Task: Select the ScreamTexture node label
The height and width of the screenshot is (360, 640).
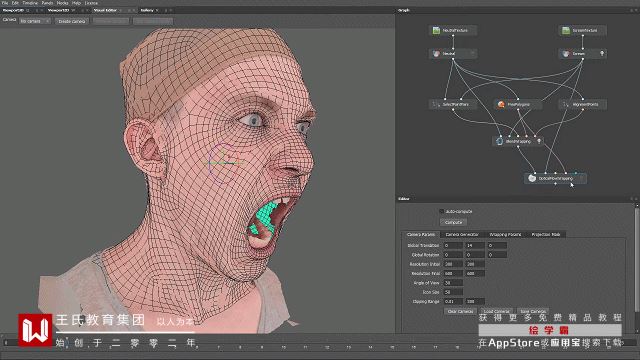Action: coord(584,30)
